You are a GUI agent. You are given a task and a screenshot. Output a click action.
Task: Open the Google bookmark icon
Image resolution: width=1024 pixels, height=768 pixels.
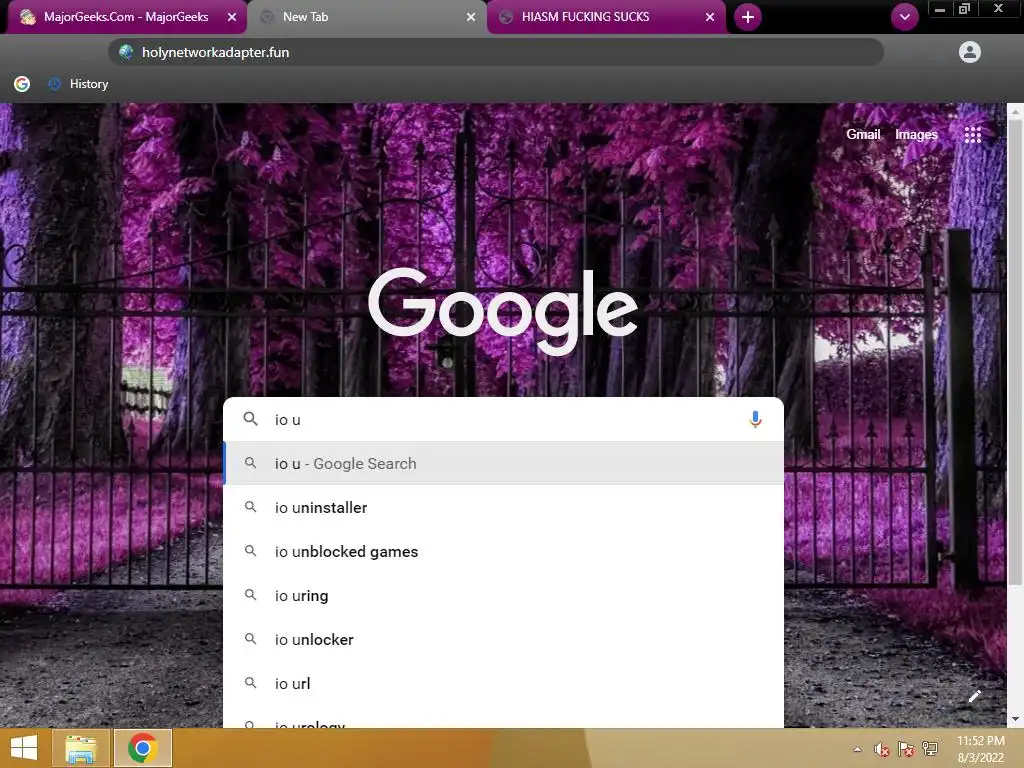[x=22, y=84]
